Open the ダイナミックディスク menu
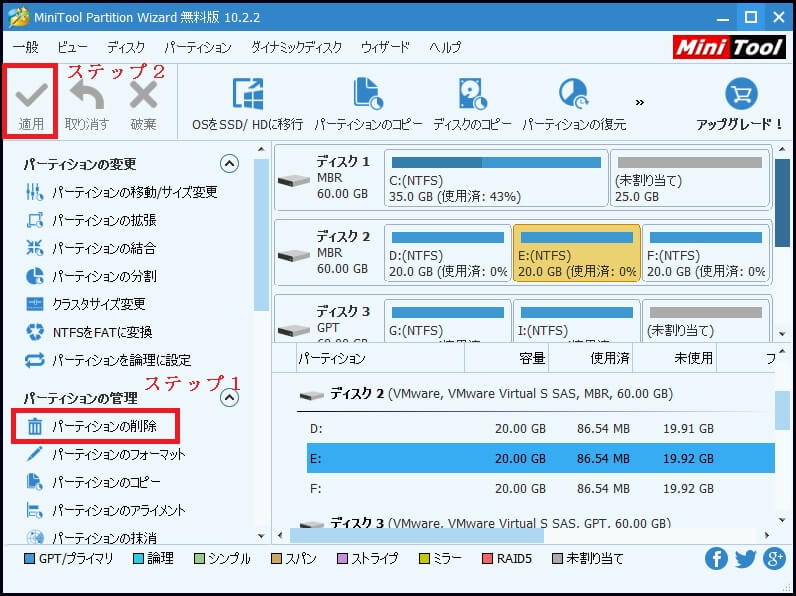796x596 pixels. pos(296,47)
